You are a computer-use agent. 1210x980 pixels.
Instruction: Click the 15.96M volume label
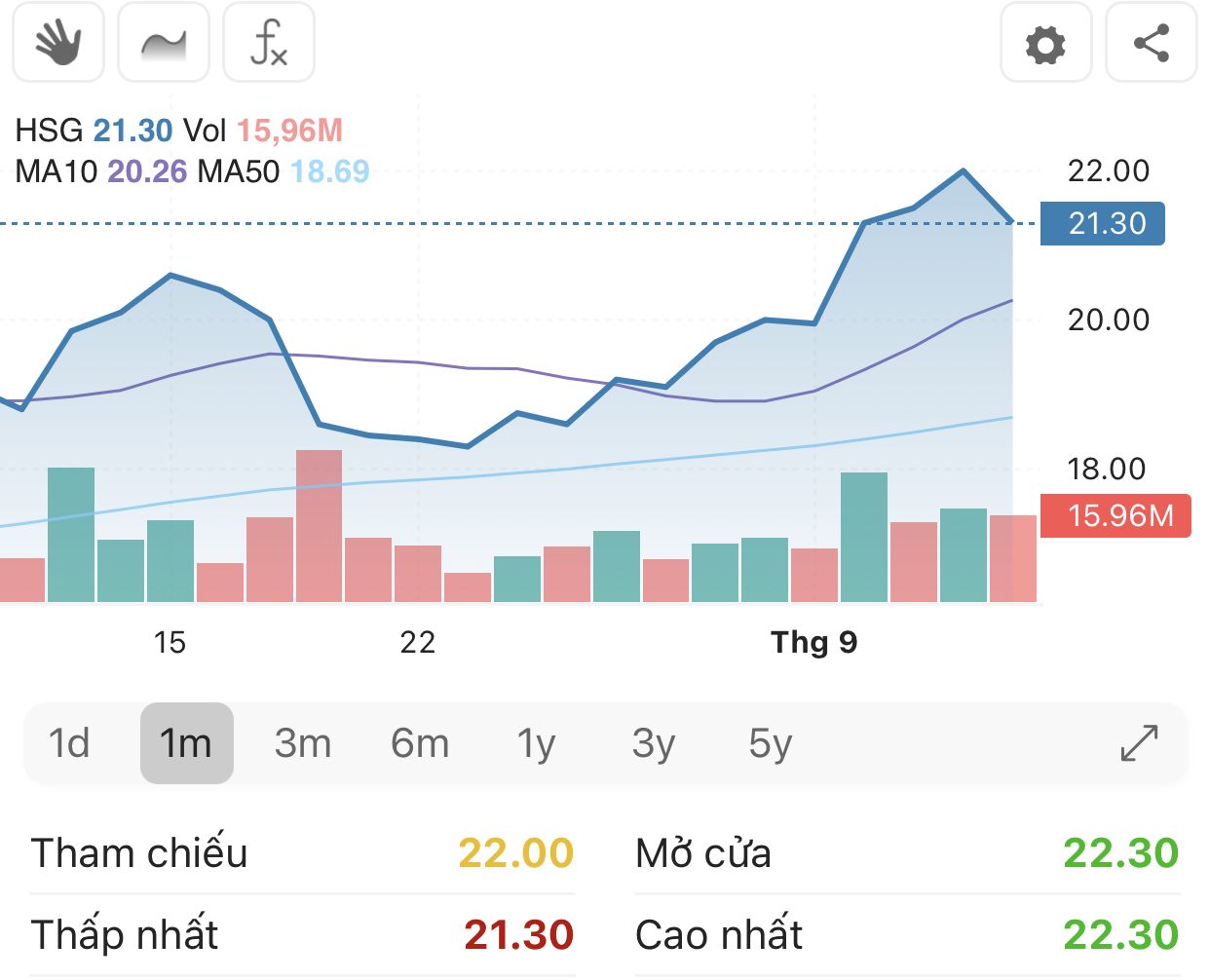click(x=1115, y=515)
